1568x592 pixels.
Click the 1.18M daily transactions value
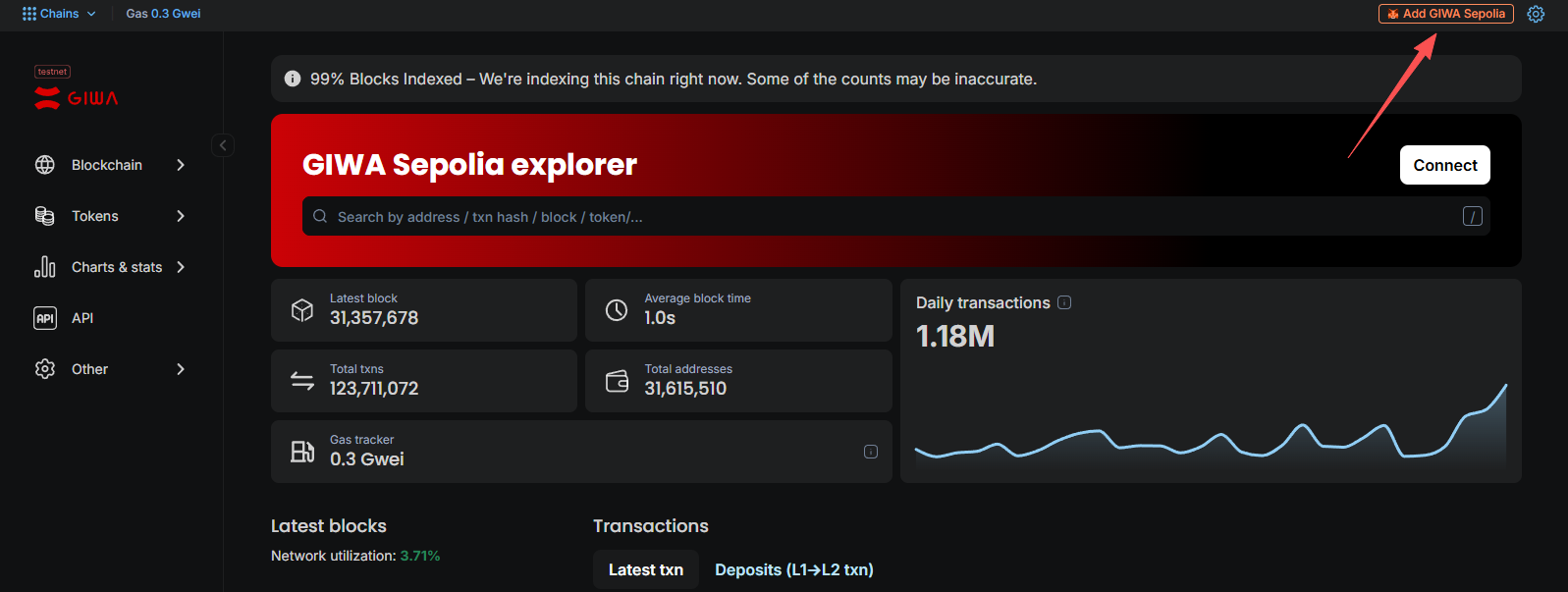(955, 337)
